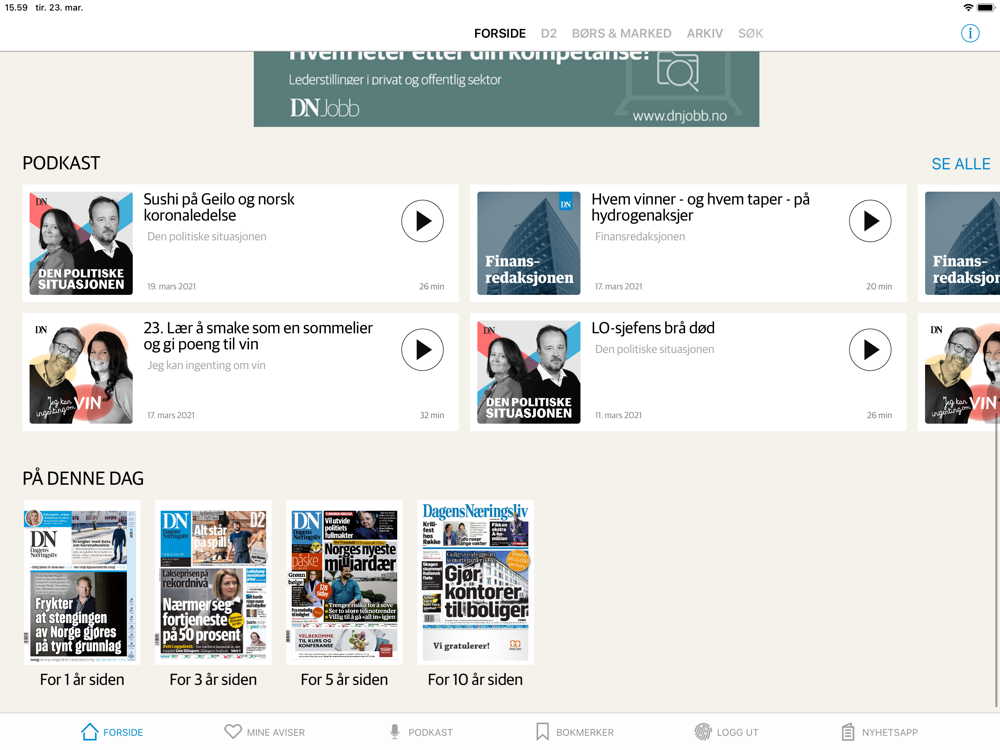
Task: Open the DN Jobb advertisement banner
Action: 506,89
